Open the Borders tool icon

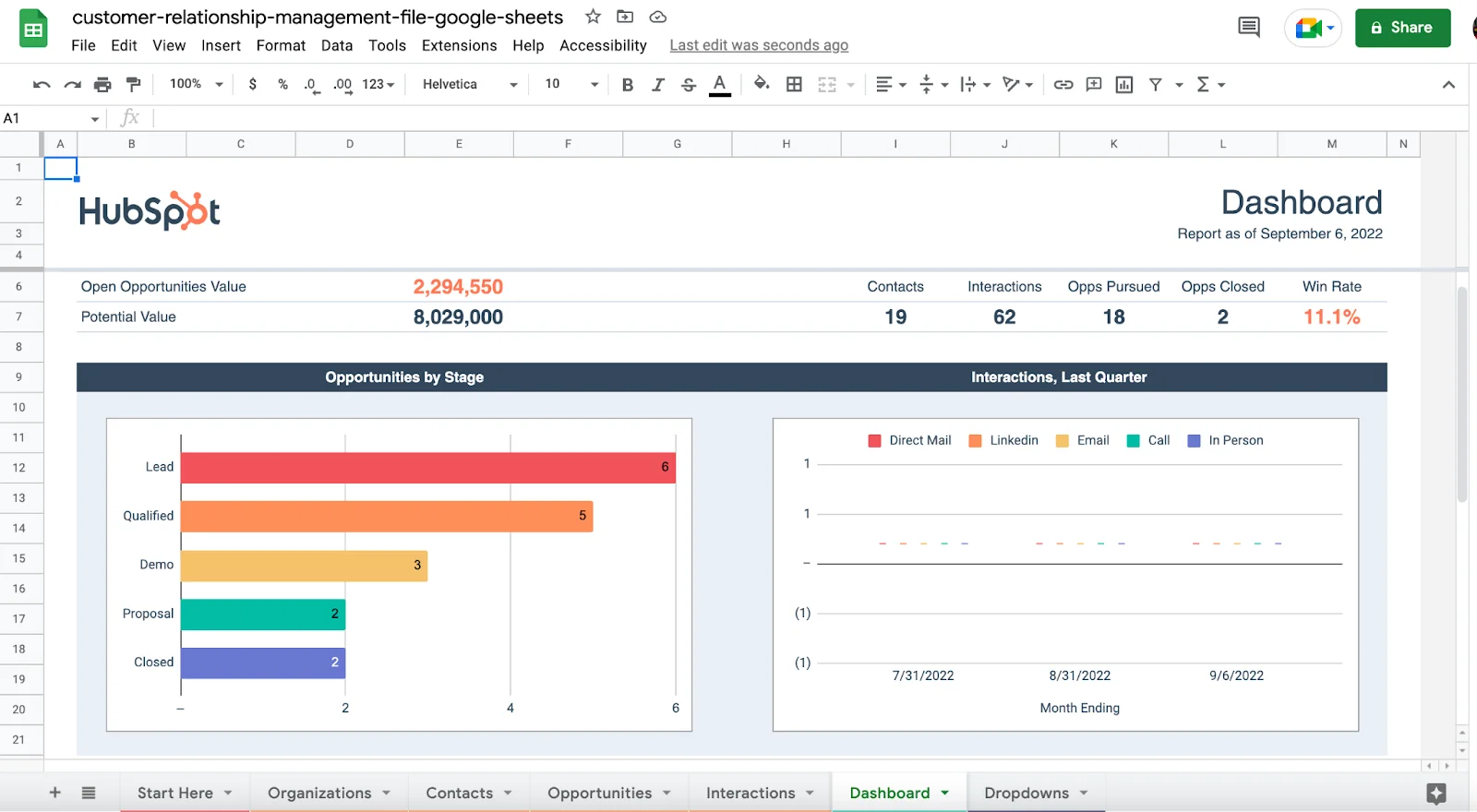pyautogui.click(x=794, y=85)
